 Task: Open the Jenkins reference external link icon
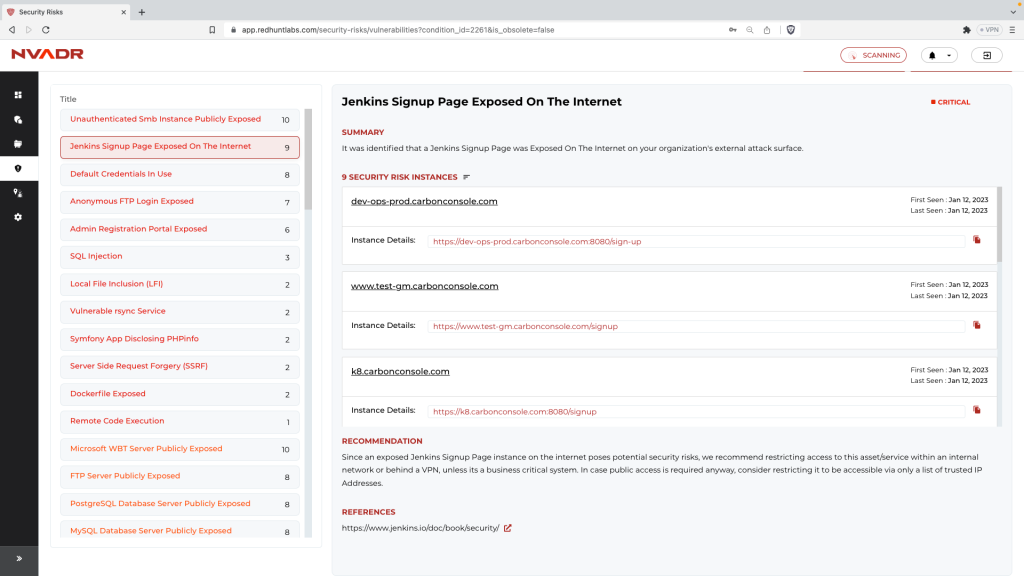click(x=508, y=528)
